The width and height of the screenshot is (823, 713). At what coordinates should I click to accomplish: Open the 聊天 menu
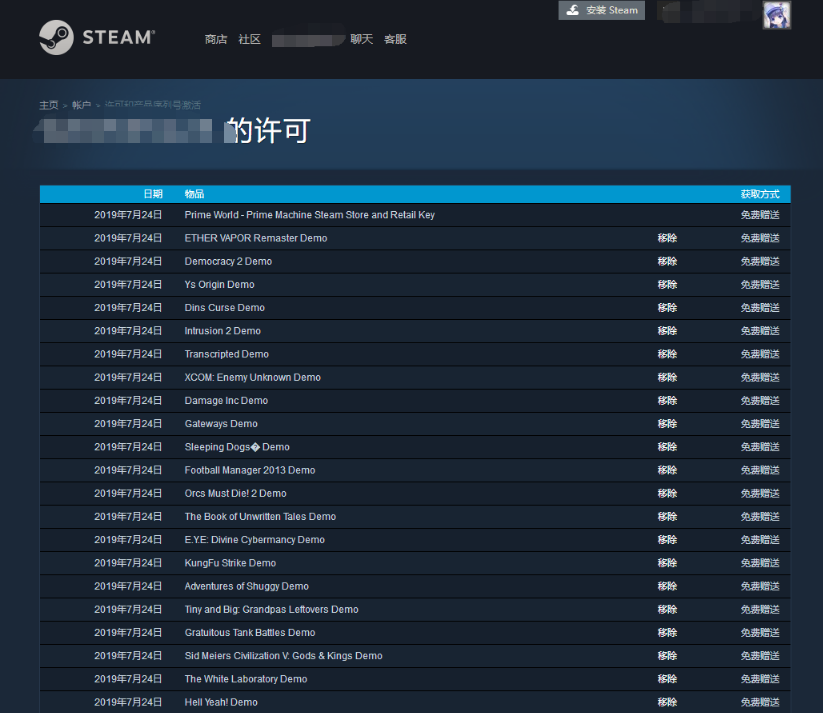coord(362,39)
